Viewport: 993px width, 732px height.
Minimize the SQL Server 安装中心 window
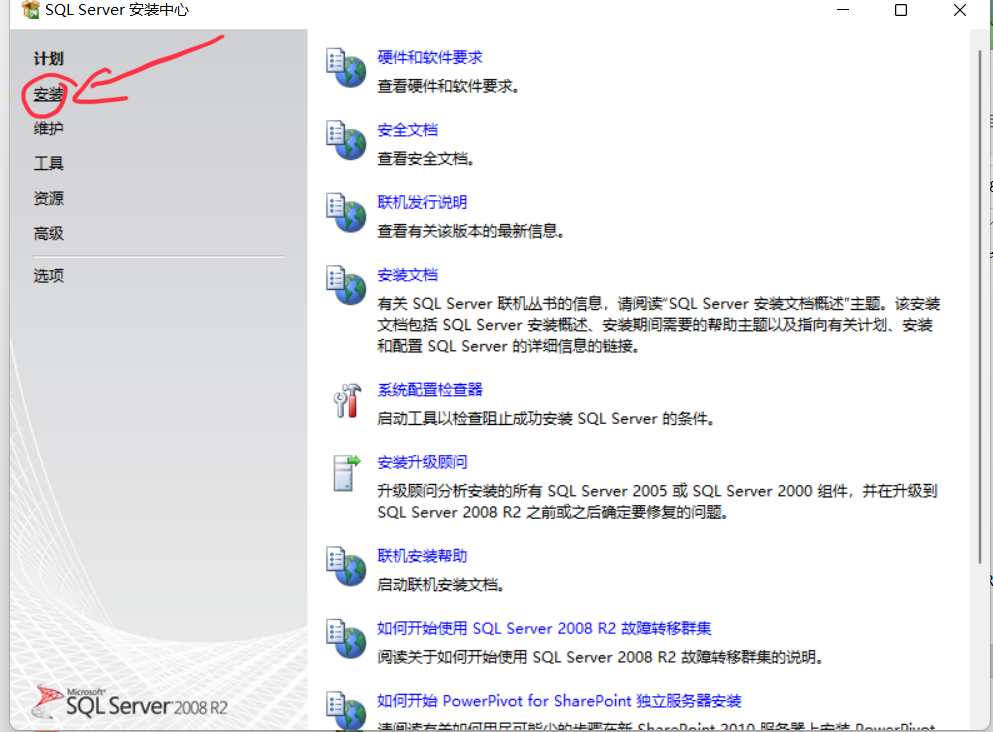(843, 9)
